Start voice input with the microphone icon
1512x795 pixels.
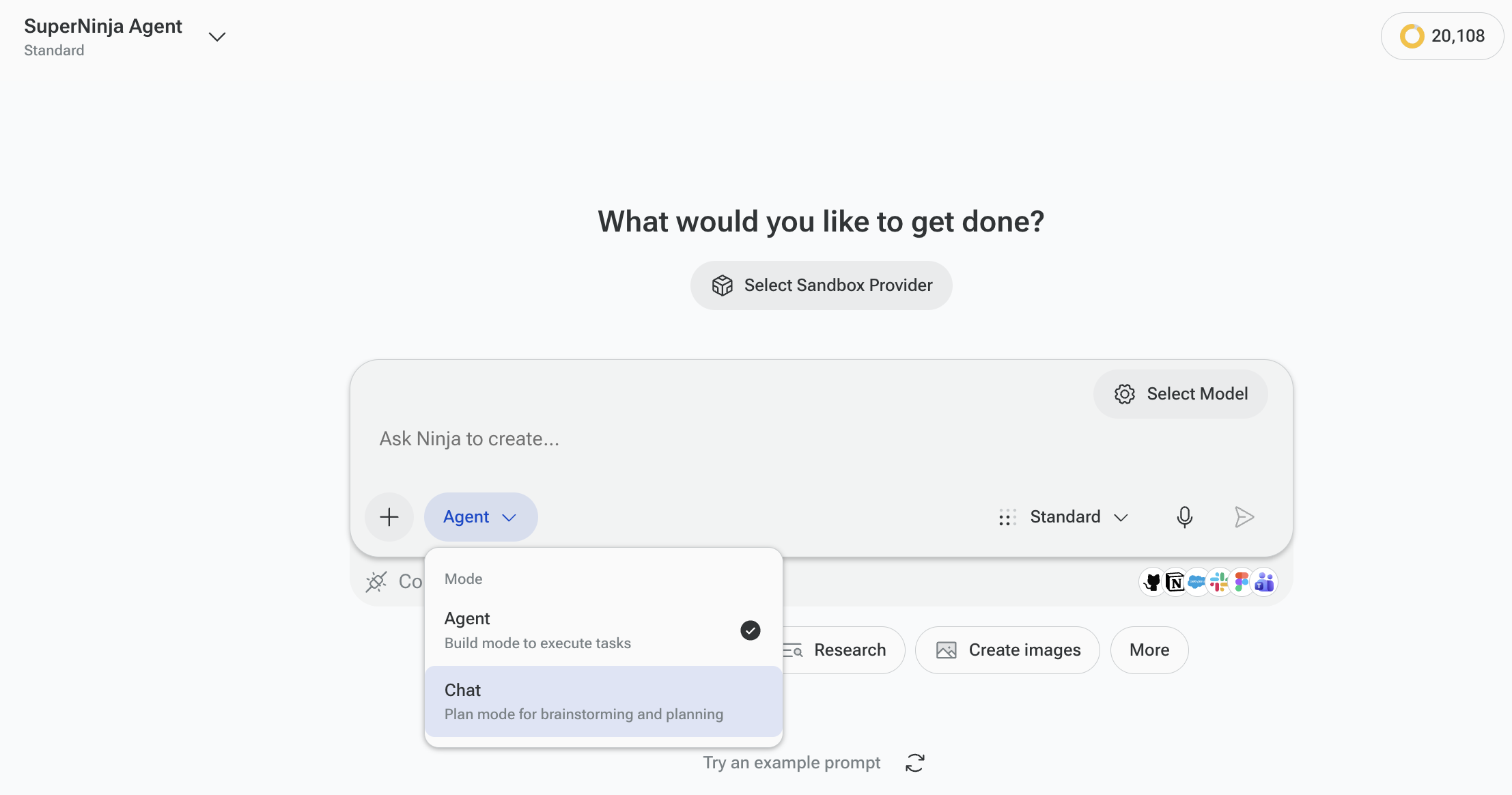[x=1185, y=517]
